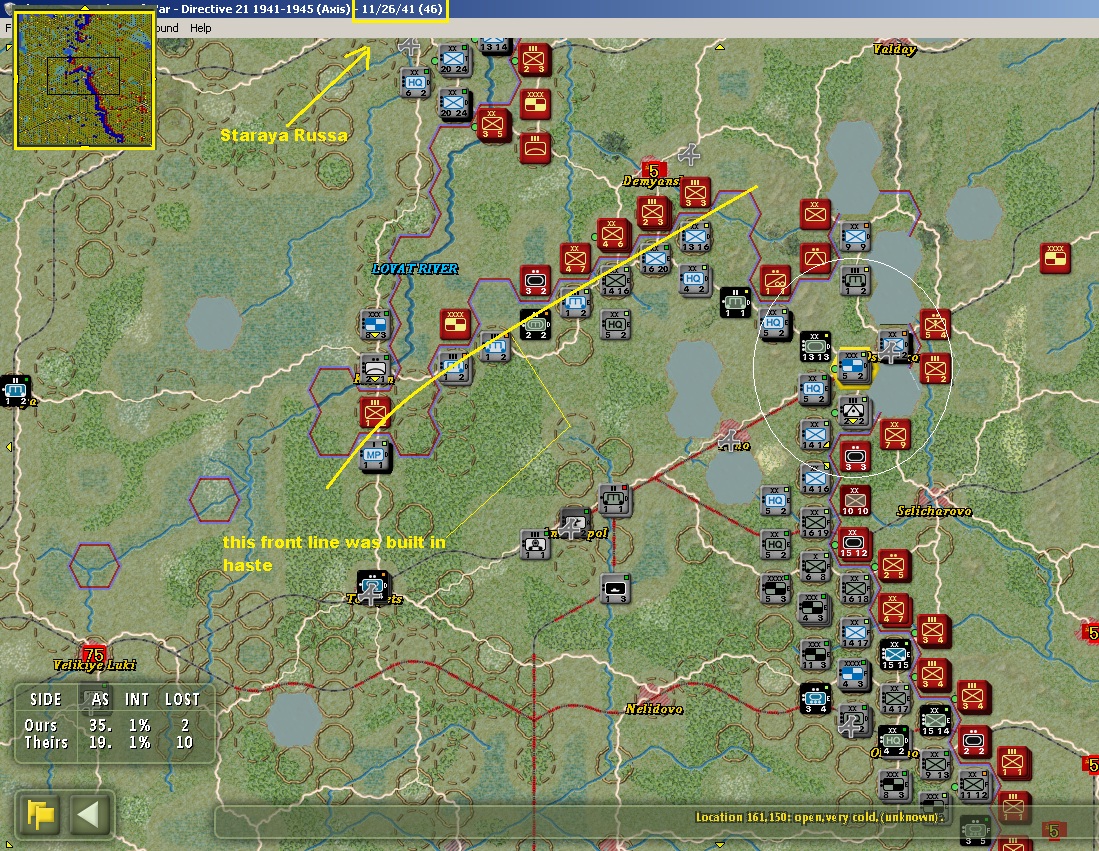This screenshot has width=1099, height=851.
Task: Select the red armored unit 3 3
Action: (x=855, y=458)
